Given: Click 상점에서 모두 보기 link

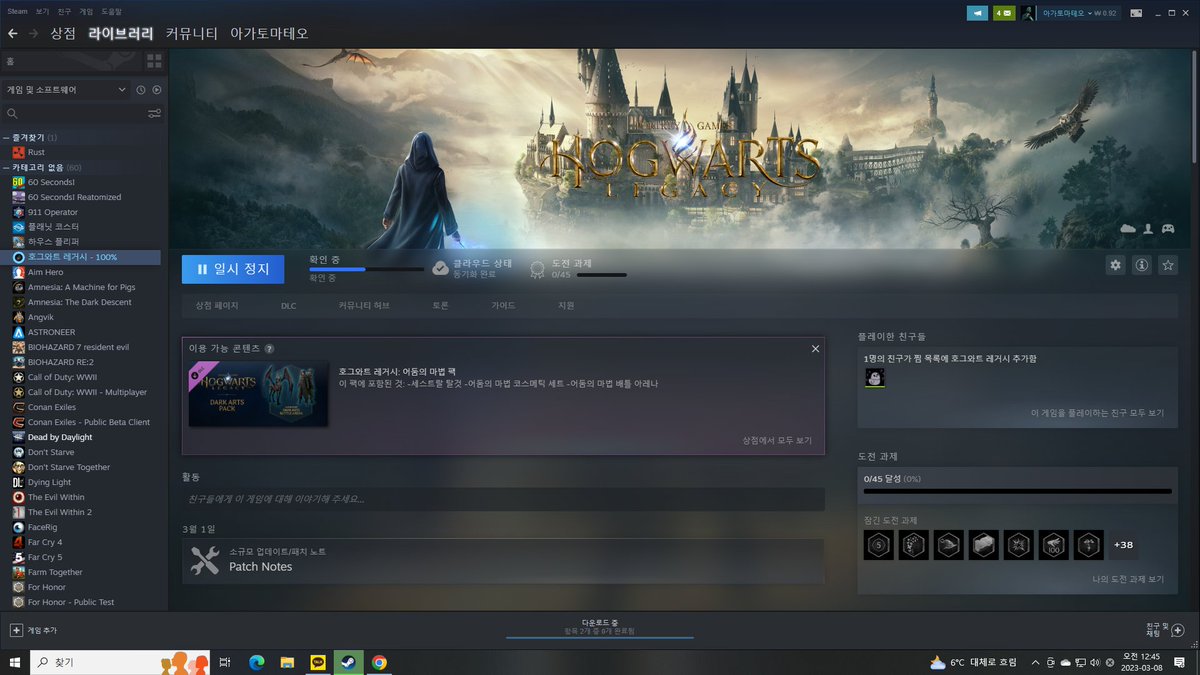Looking at the screenshot, I should pos(777,440).
